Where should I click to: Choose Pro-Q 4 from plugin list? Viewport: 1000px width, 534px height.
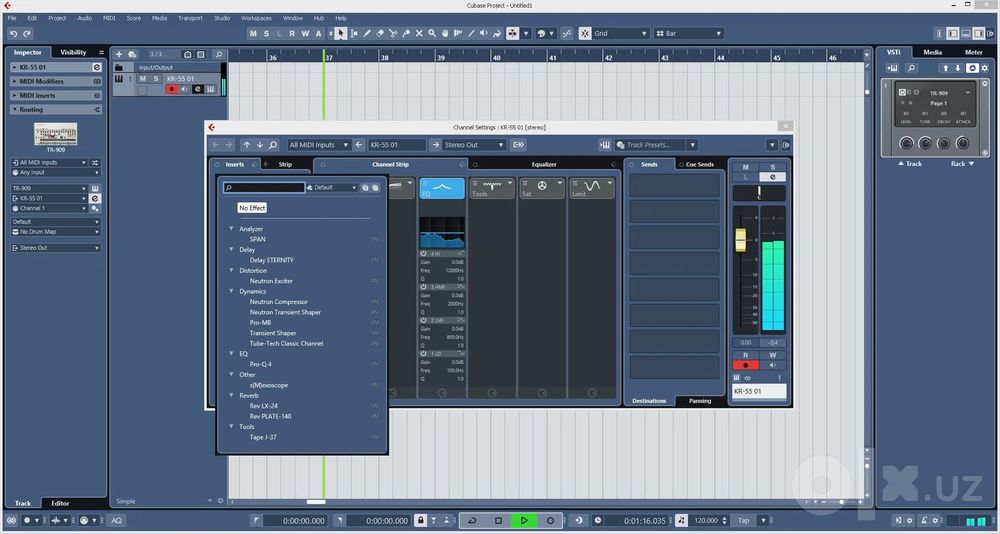(260, 364)
